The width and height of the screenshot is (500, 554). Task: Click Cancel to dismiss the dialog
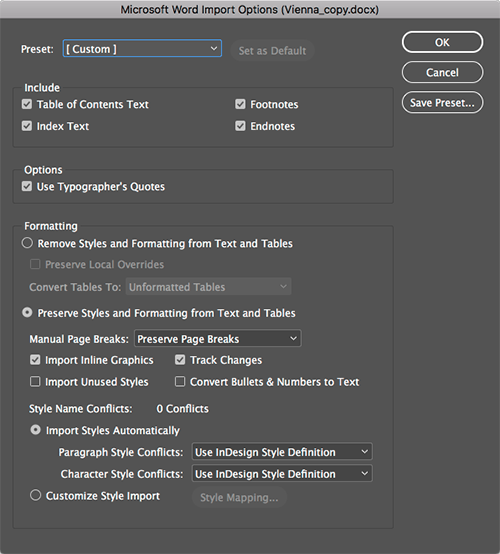(x=442, y=72)
